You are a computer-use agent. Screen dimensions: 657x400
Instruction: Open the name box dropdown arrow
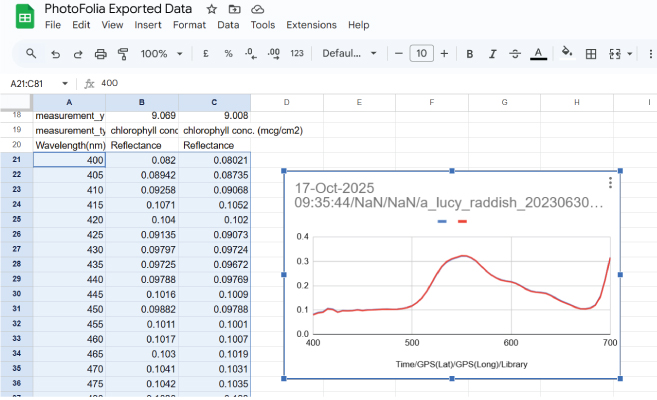(66, 84)
